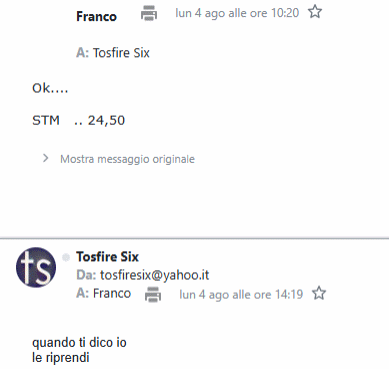The height and width of the screenshot is (369, 389).
Task: Print Franco's 10:20 message
Action: point(149,13)
